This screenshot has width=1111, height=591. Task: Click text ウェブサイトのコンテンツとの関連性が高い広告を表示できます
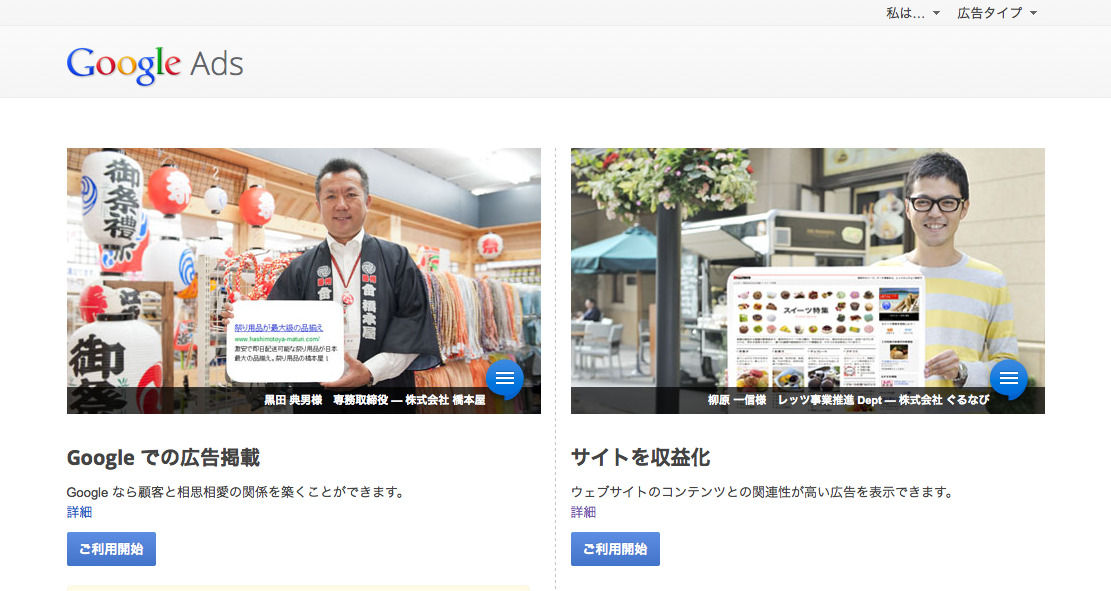point(762,492)
